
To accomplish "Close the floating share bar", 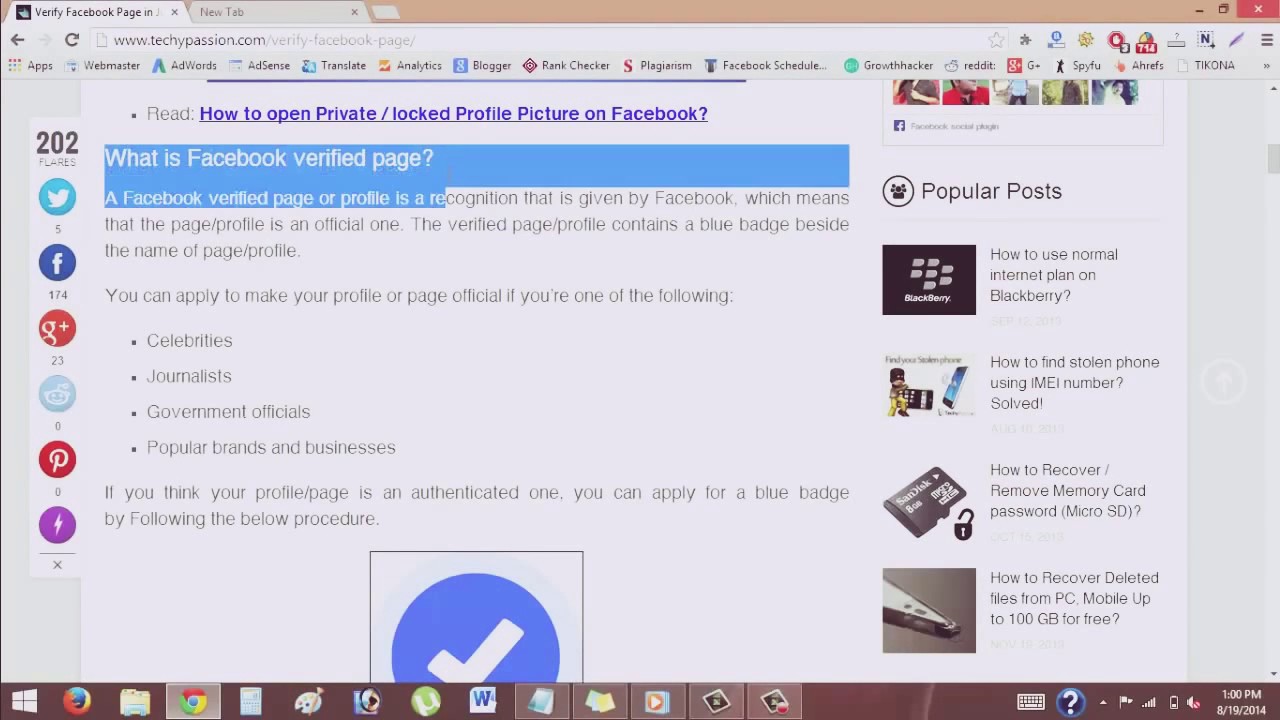I will point(57,564).
